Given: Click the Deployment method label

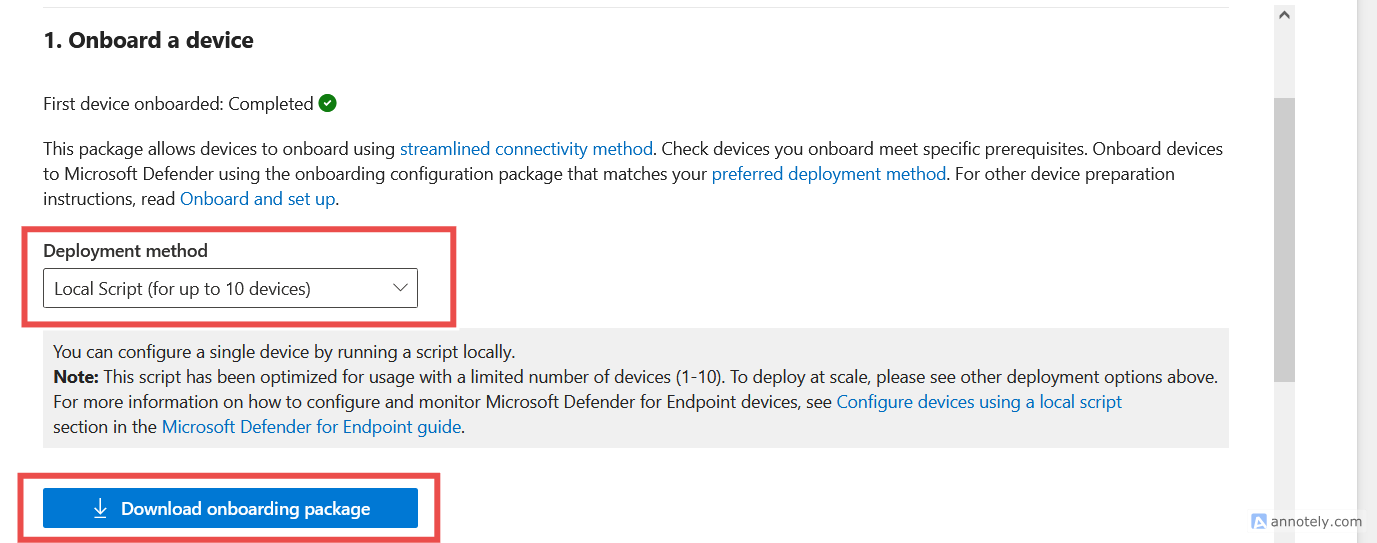Looking at the screenshot, I should tap(125, 251).
